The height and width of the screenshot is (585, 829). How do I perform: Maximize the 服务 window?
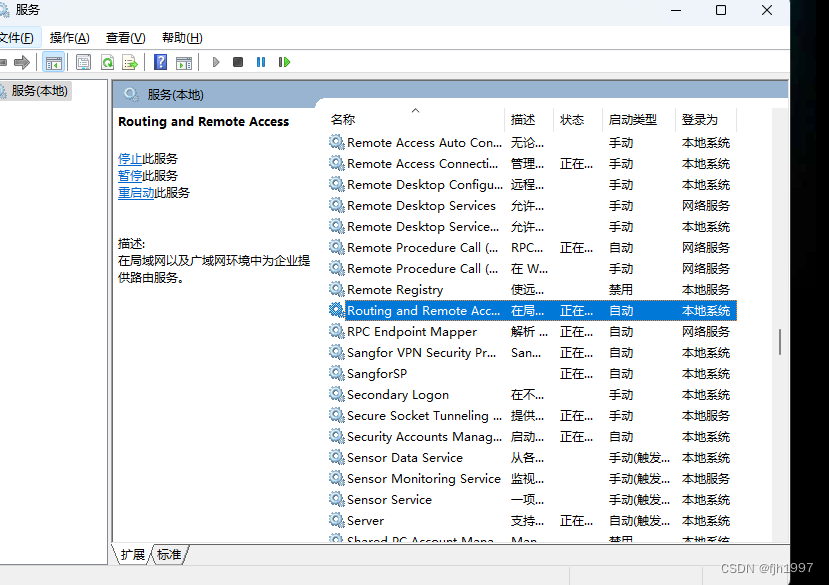click(721, 10)
